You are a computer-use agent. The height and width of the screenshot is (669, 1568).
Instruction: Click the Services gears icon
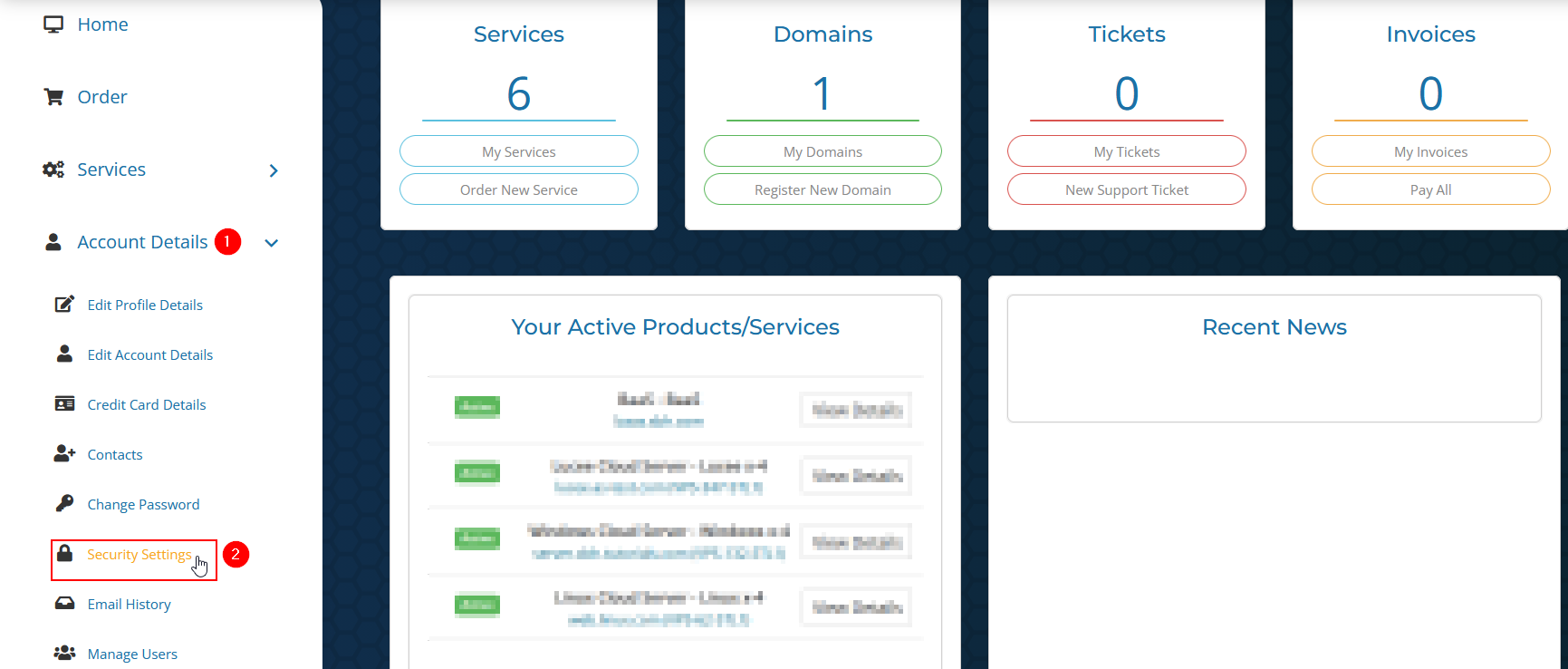[x=53, y=170]
